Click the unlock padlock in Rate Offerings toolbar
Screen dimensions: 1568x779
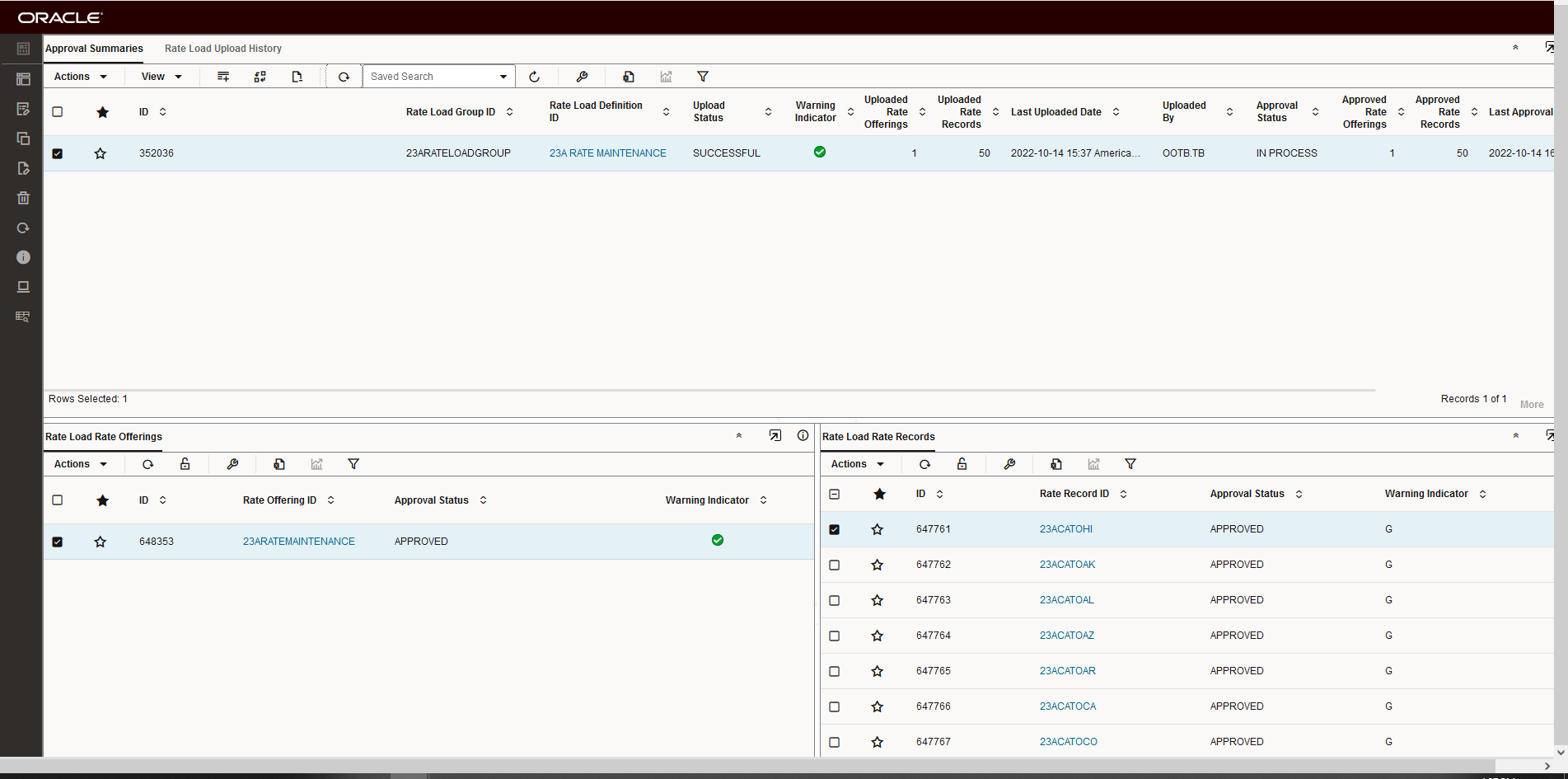pyautogui.click(x=185, y=464)
